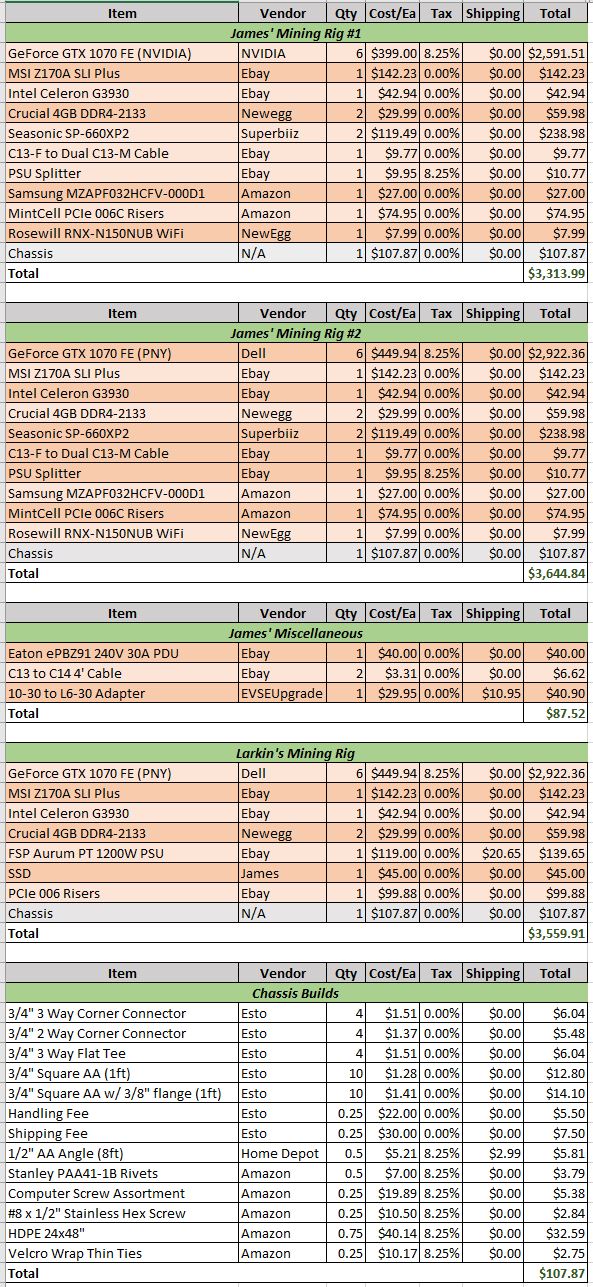This screenshot has height=1287, width=593.
Task: Select the Velcro Wrap Thin Ties cell
Action: (121, 1253)
